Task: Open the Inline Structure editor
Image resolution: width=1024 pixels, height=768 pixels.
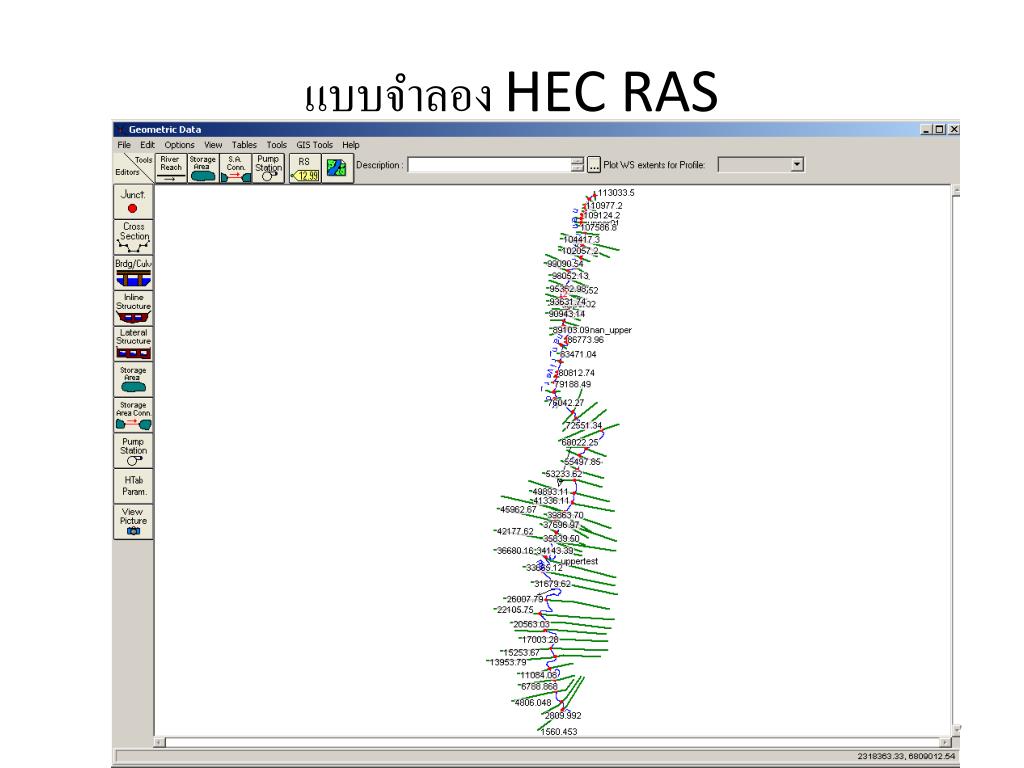Action: tap(133, 308)
